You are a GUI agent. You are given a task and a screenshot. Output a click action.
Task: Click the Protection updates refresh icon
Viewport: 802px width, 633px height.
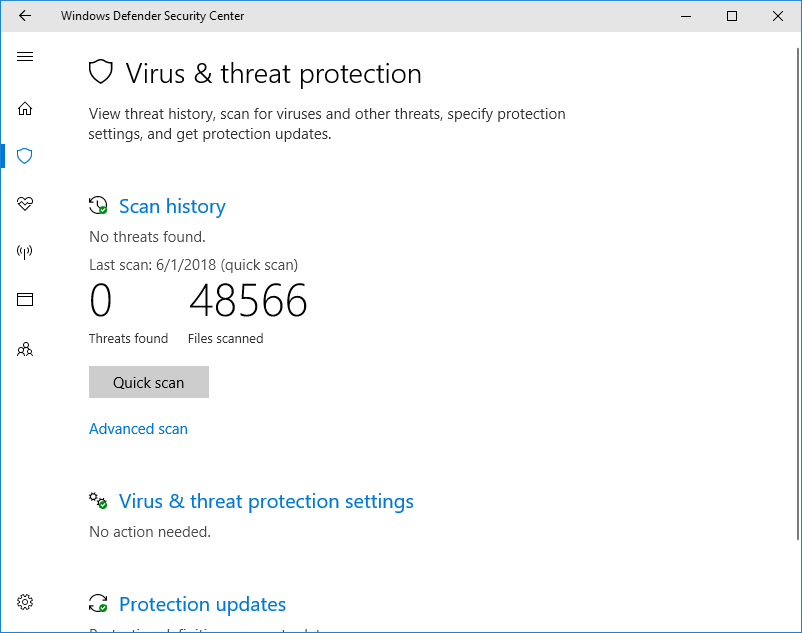pos(98,603)
